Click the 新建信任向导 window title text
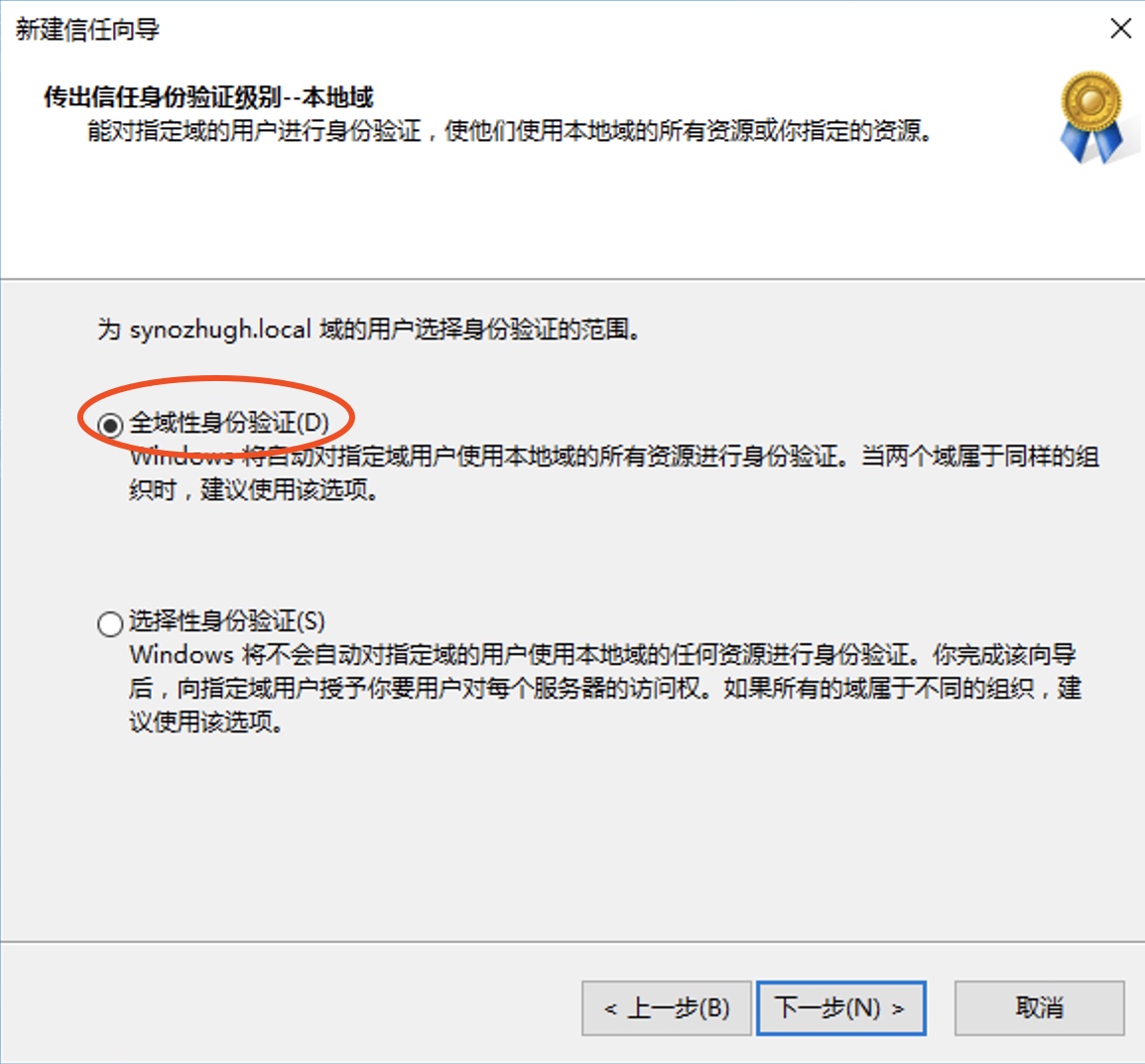The image size is (1145, 1064). tap(87, 30)
